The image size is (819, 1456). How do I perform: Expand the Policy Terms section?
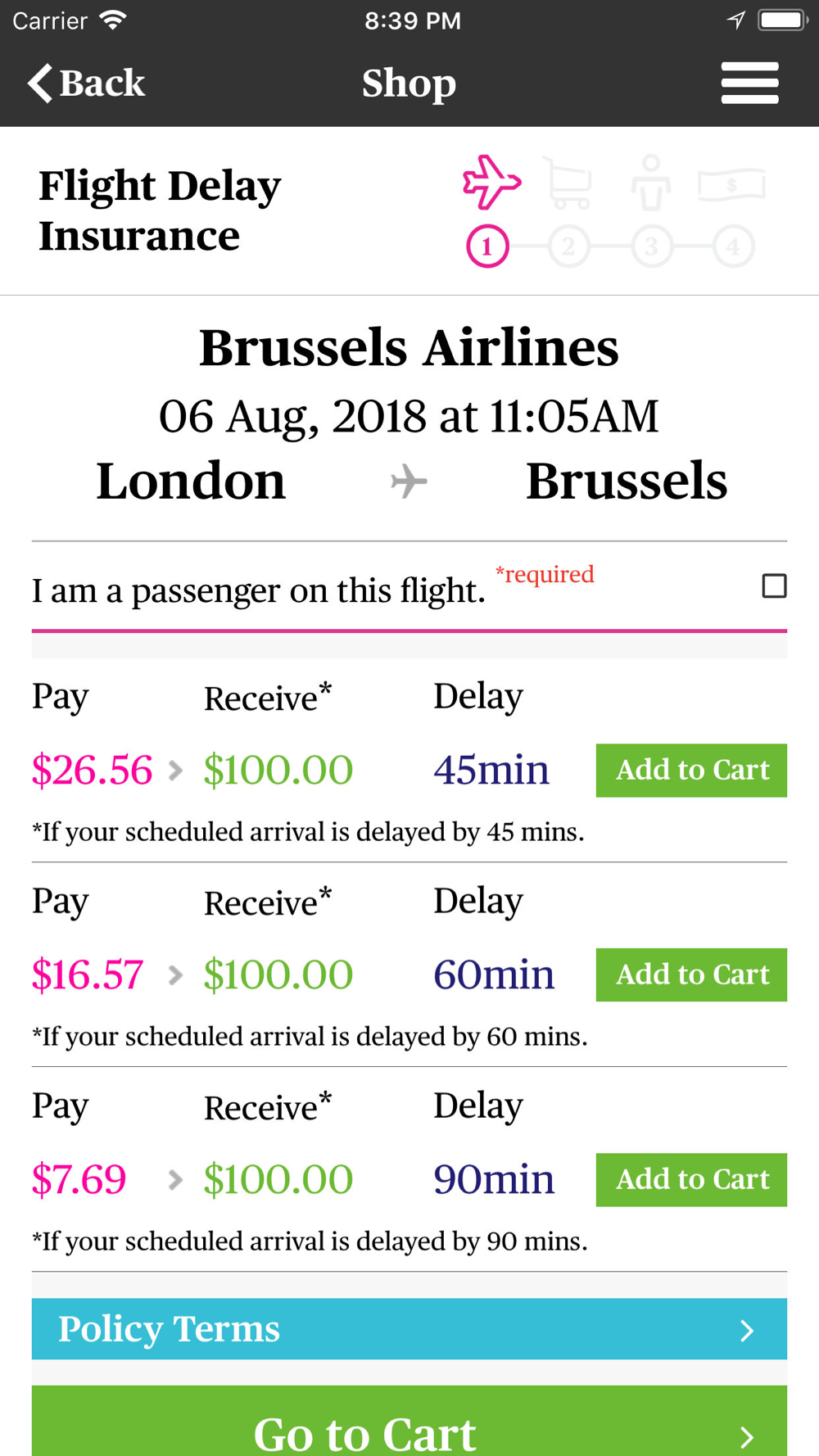(409, 1329)
